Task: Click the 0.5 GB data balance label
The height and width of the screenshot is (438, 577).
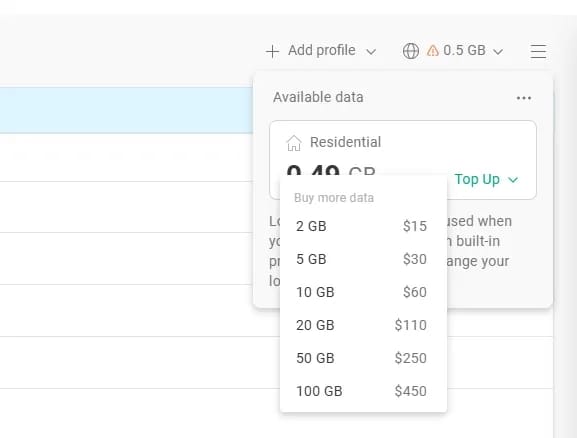Action: point(464,50)
